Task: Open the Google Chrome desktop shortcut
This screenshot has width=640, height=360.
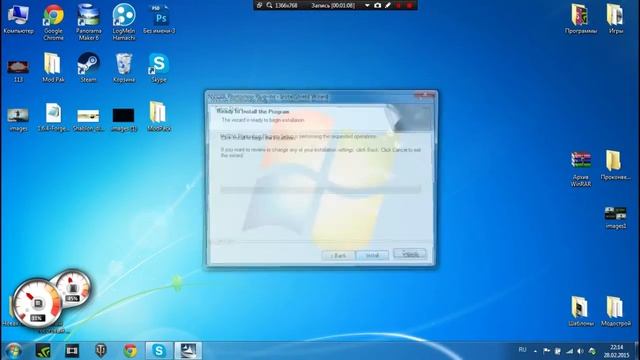Action: (x=53, y=22)
